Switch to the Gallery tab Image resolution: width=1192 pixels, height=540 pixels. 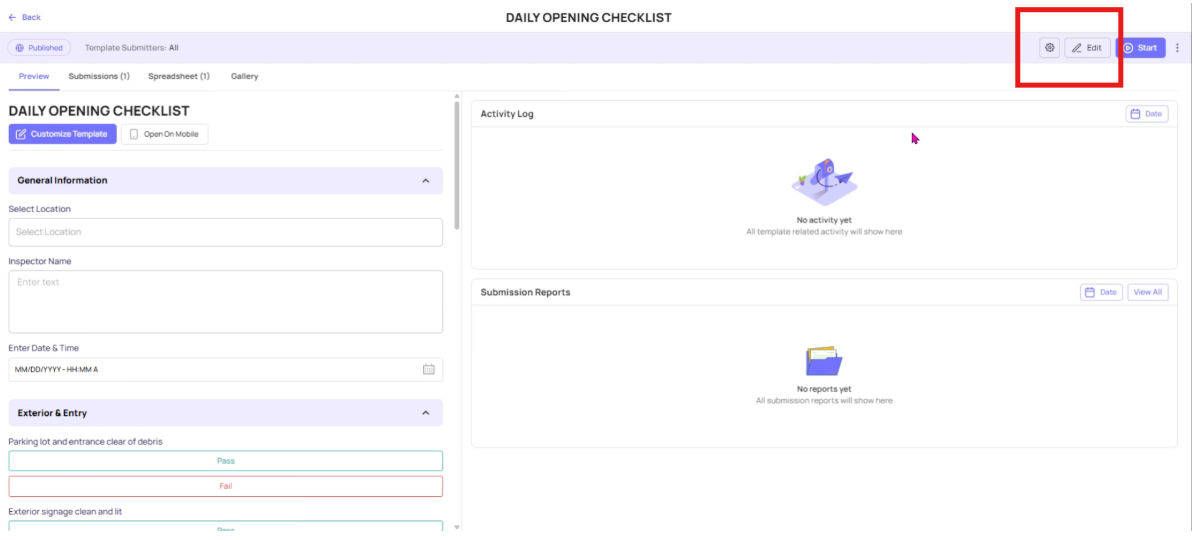244,76
